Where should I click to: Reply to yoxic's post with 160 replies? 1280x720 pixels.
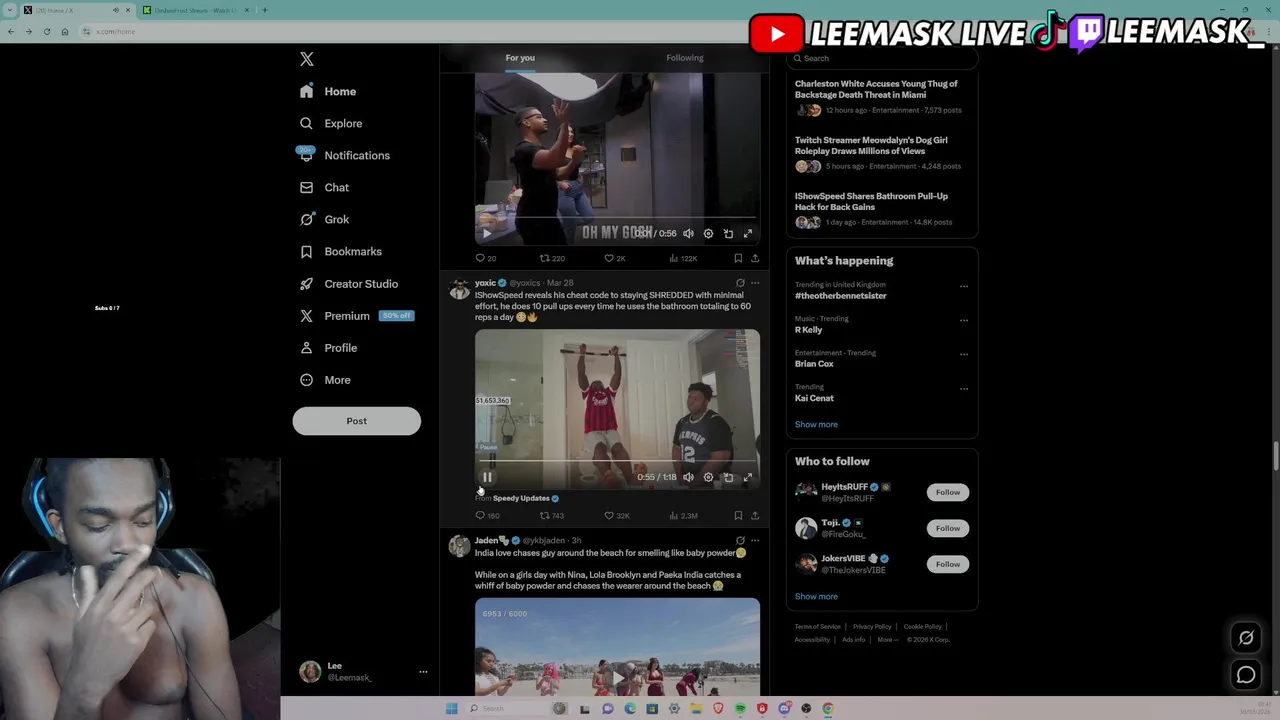487,516
